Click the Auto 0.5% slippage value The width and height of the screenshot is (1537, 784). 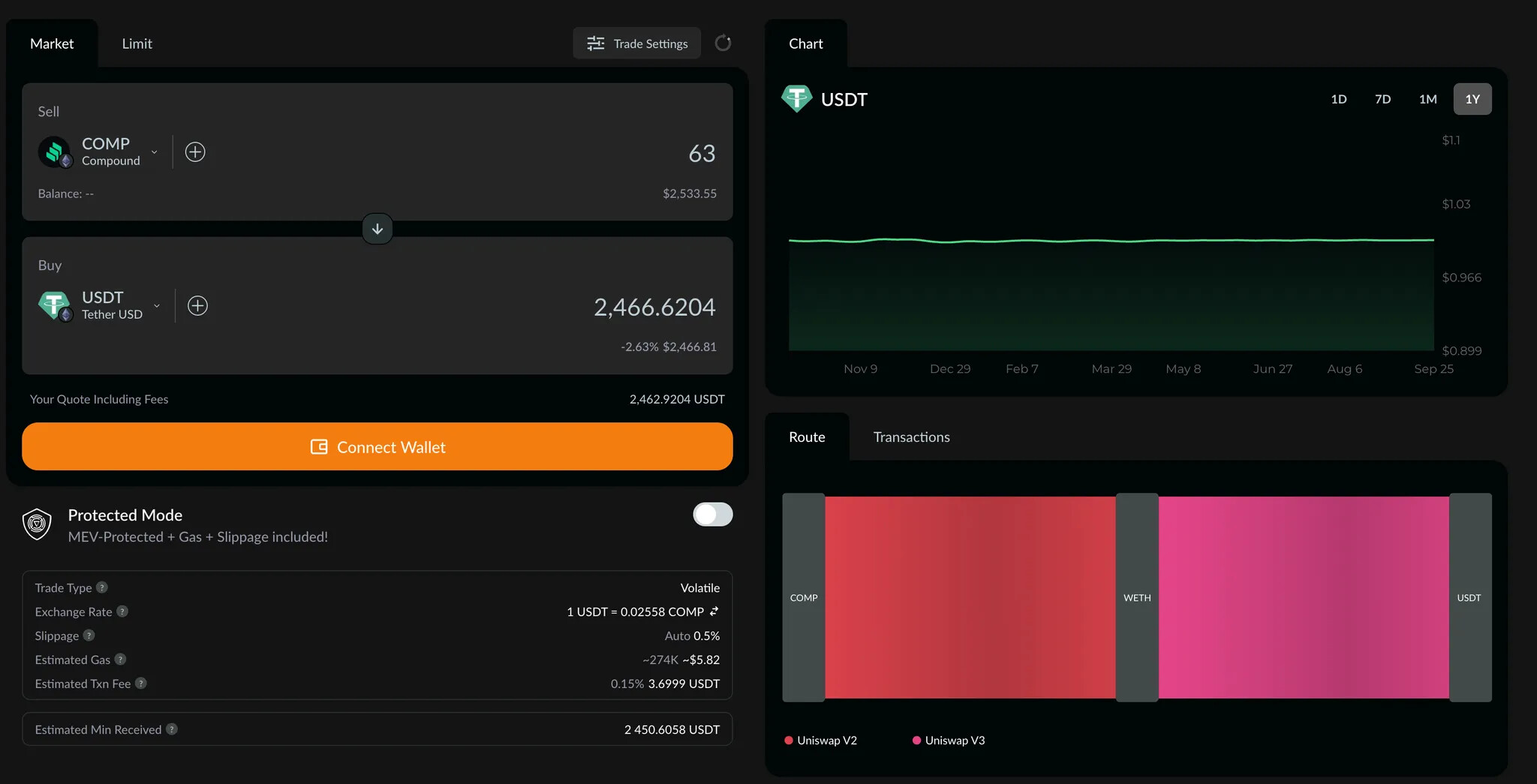point(692,635)
